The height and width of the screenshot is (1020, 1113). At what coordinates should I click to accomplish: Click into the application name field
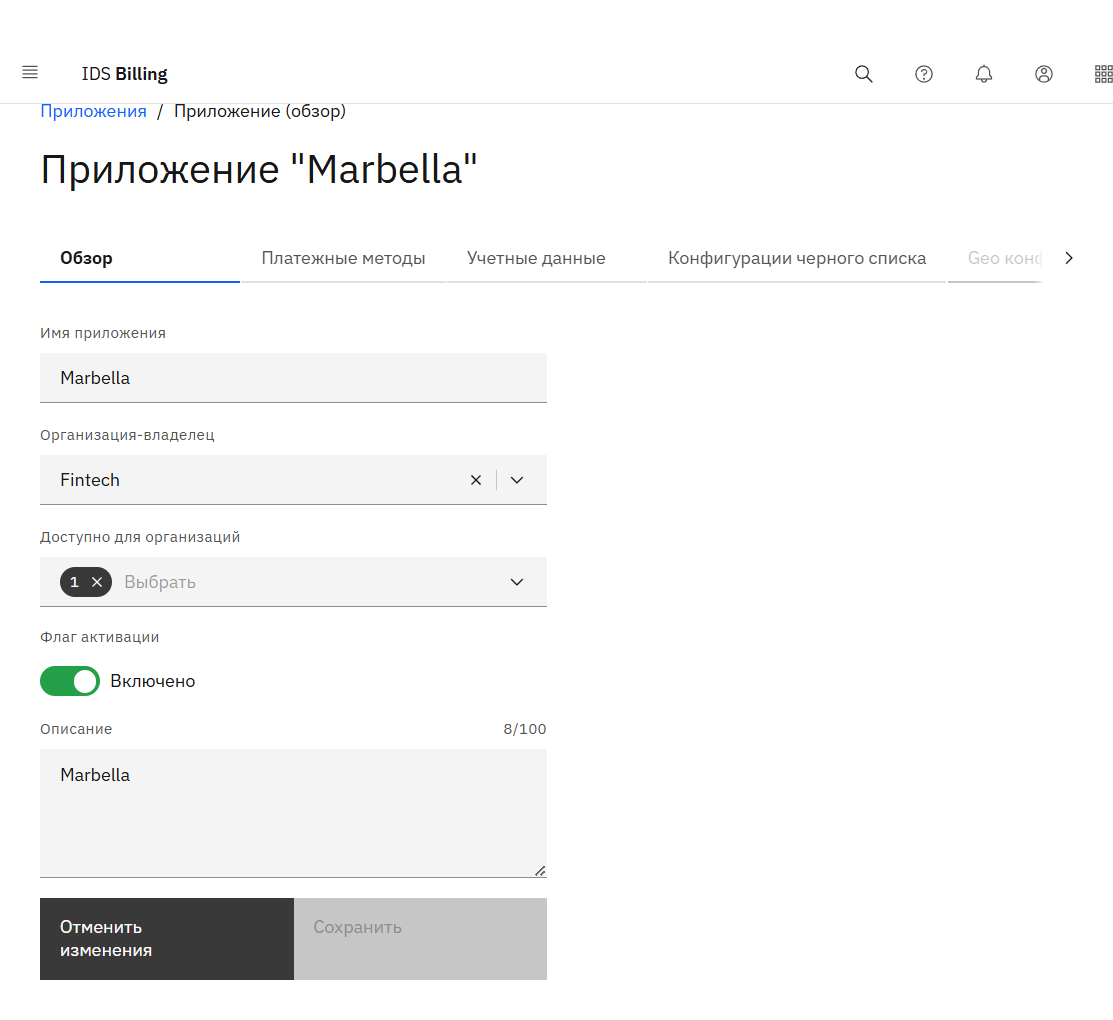(293, 378)
